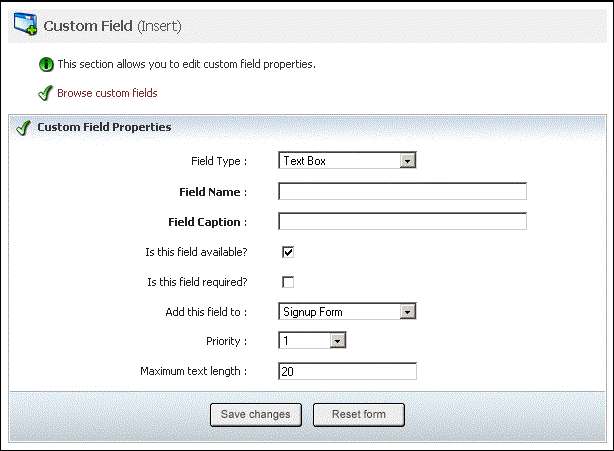
Task: Enable the 'Is this field required?' checkbox
Action: [288, 282]
